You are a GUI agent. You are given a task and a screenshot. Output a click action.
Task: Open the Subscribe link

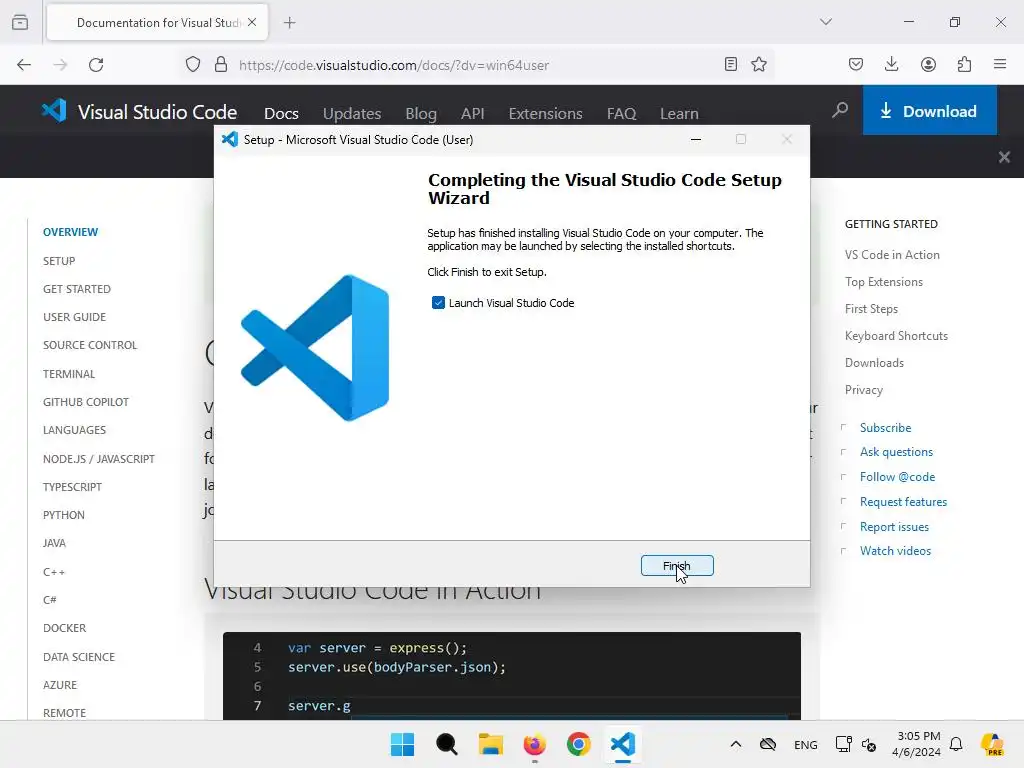[886, 428]
